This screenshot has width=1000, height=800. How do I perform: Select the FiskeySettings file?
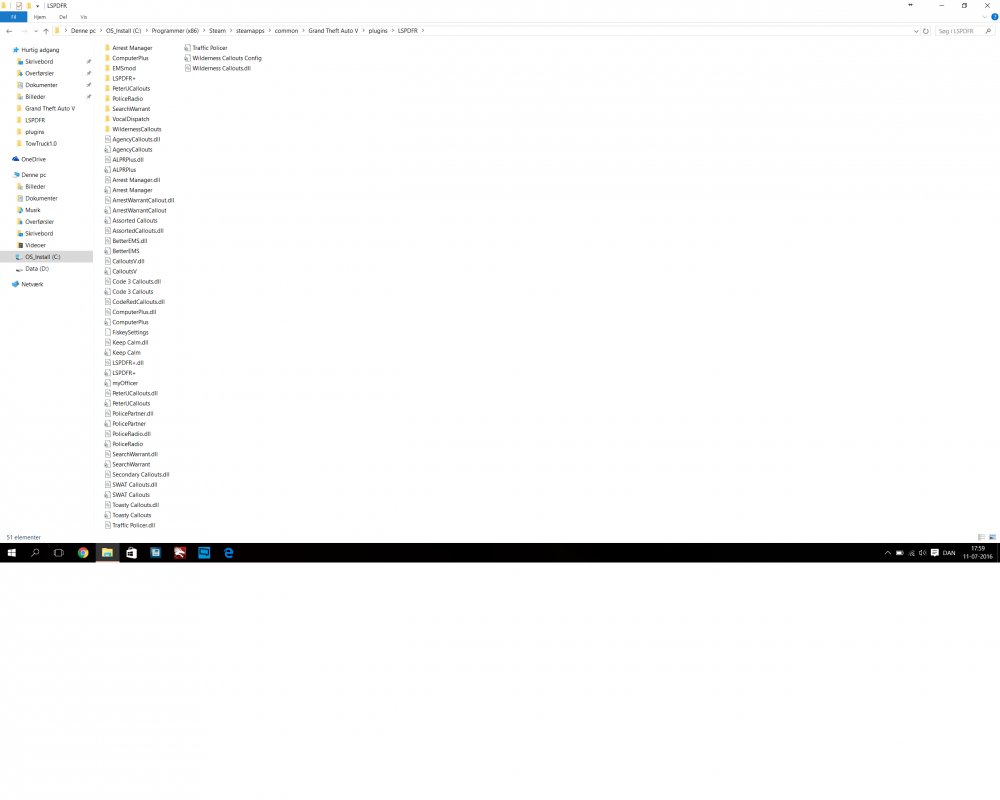(130, 332)
